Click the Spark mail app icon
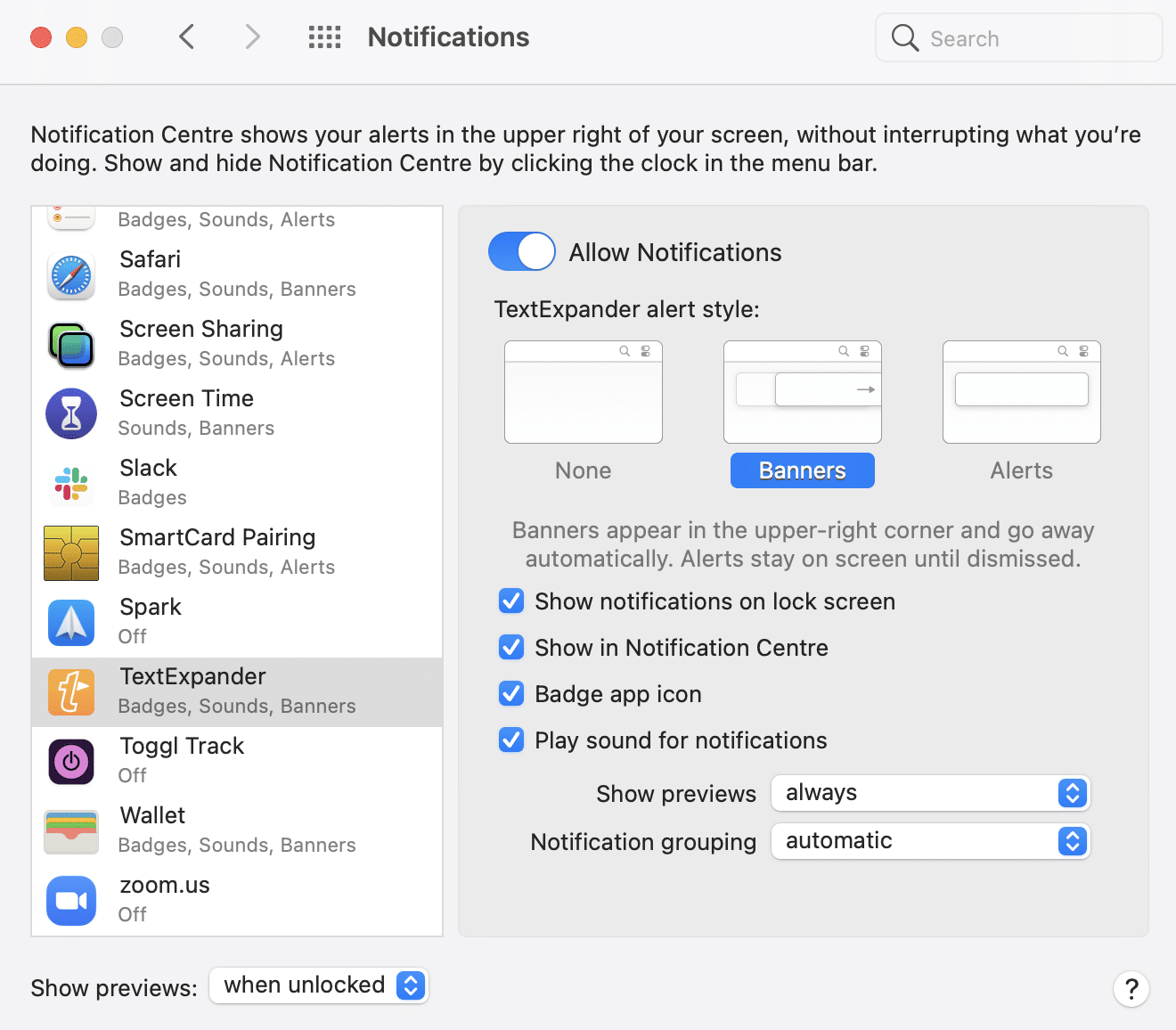This screenshot has height=1030, width=1176. coord(71,623)
